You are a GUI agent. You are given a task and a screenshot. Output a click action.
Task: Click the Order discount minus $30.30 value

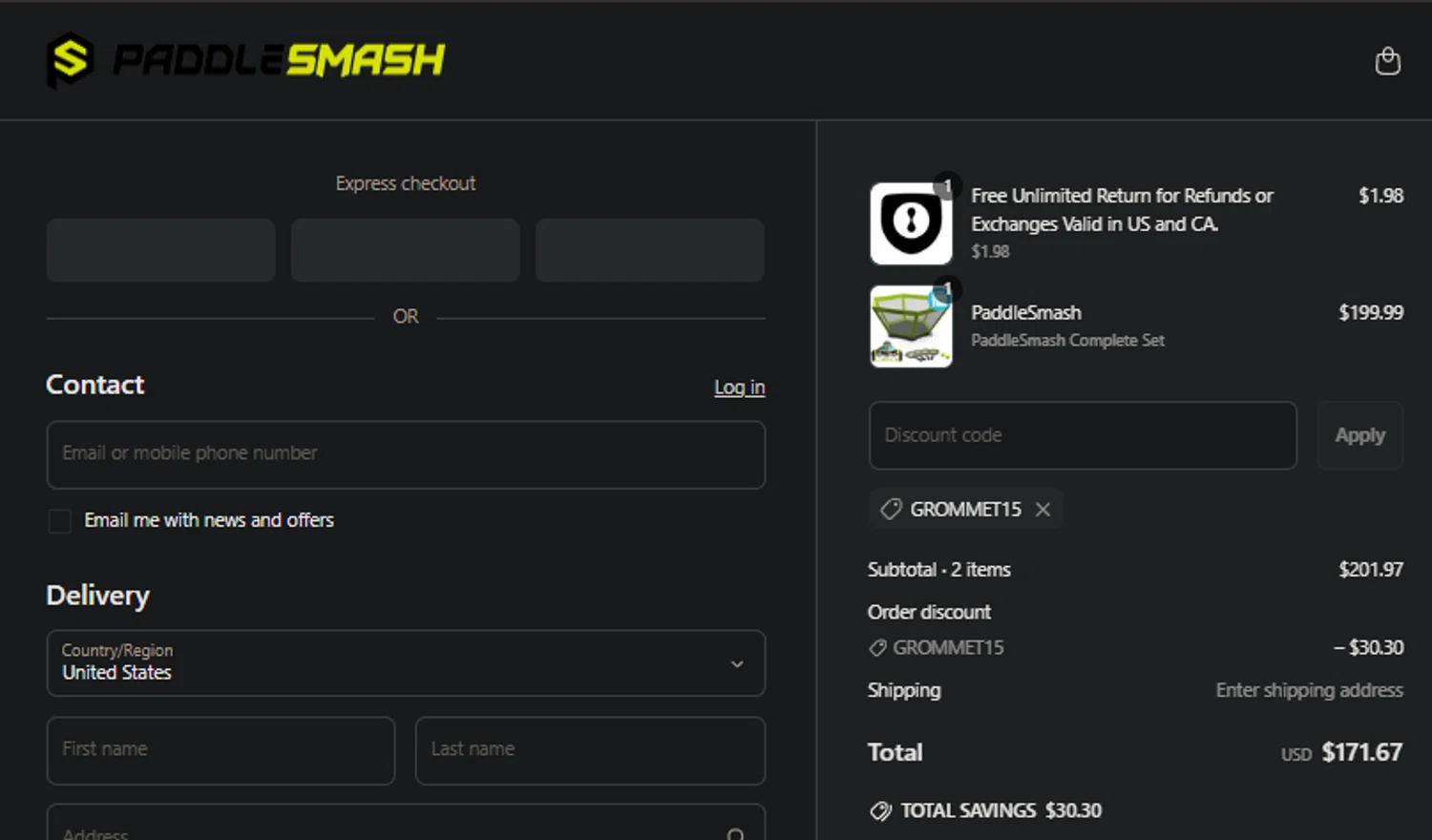pos(1368,647)
